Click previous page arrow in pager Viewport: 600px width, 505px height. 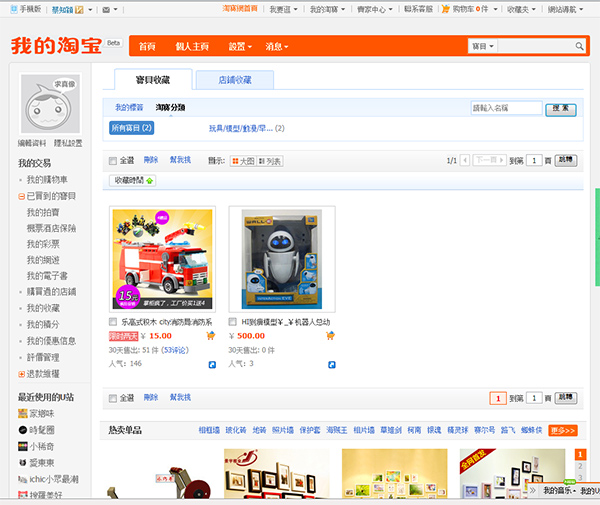click(x=465, y=160)
